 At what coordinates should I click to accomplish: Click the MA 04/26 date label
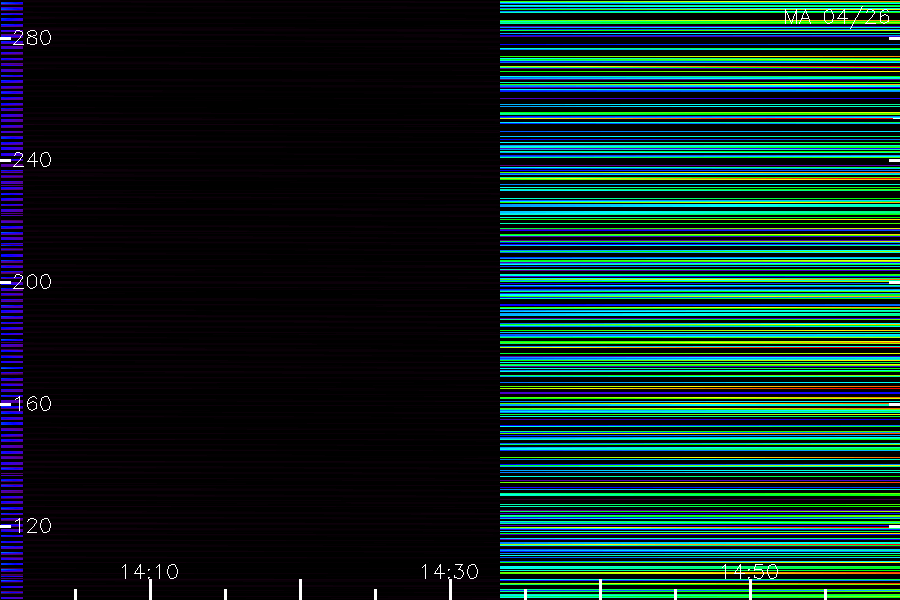click(x=837, y=17)
